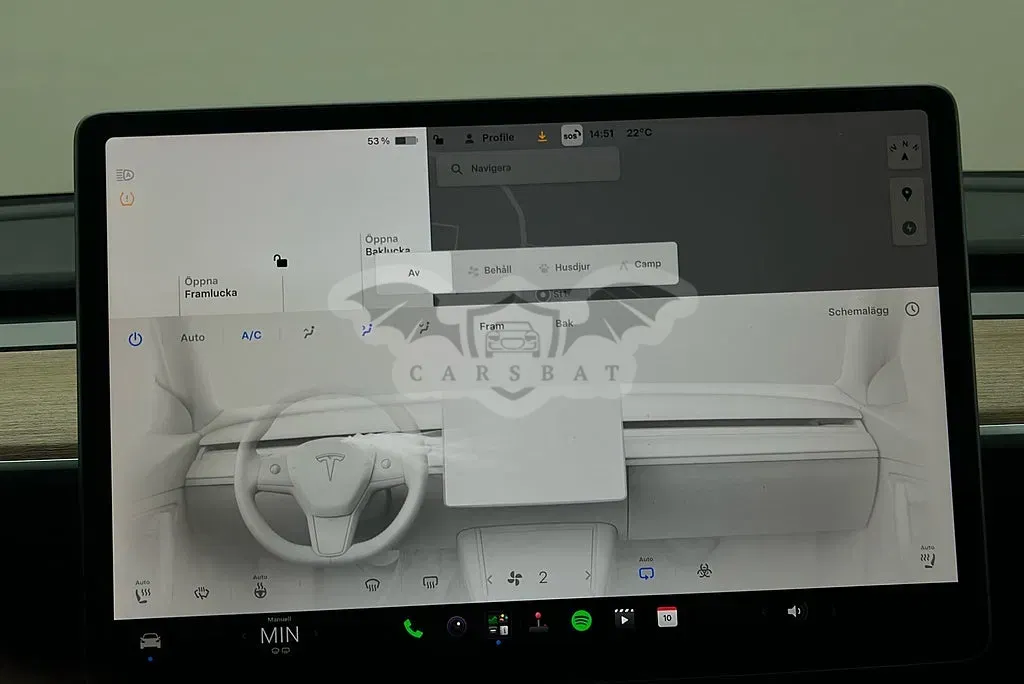
Task: Open the Profile menu
Action: [x=489, y=138]
